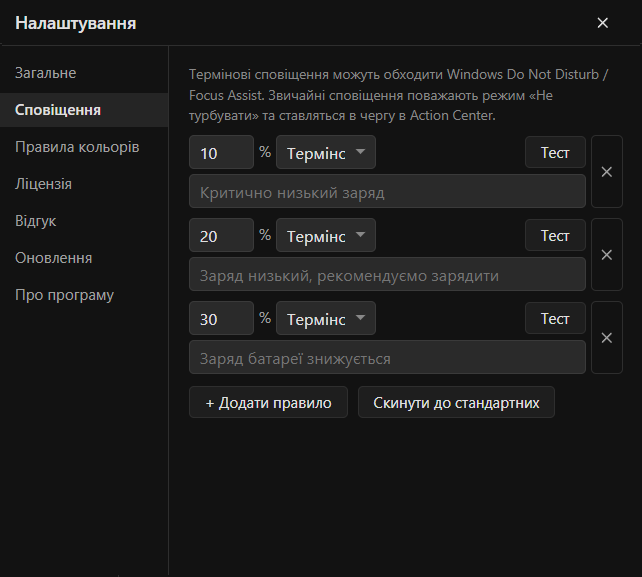Delete the 10% rule with X icon
This screenshot has height=577, width=642.
click(x=607, y=172)
